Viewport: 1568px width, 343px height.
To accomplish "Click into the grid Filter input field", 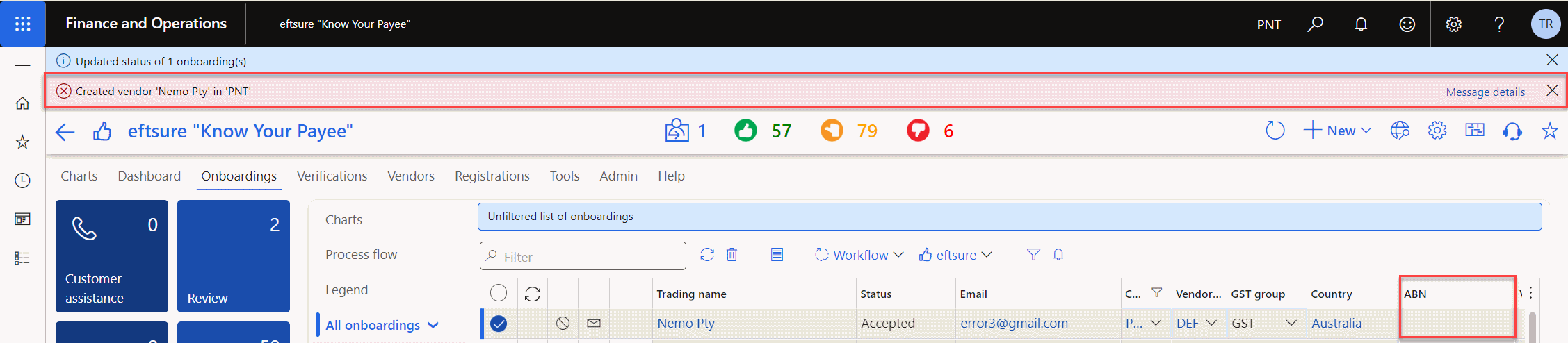I will pyautogui.click(x=583, y=256).
